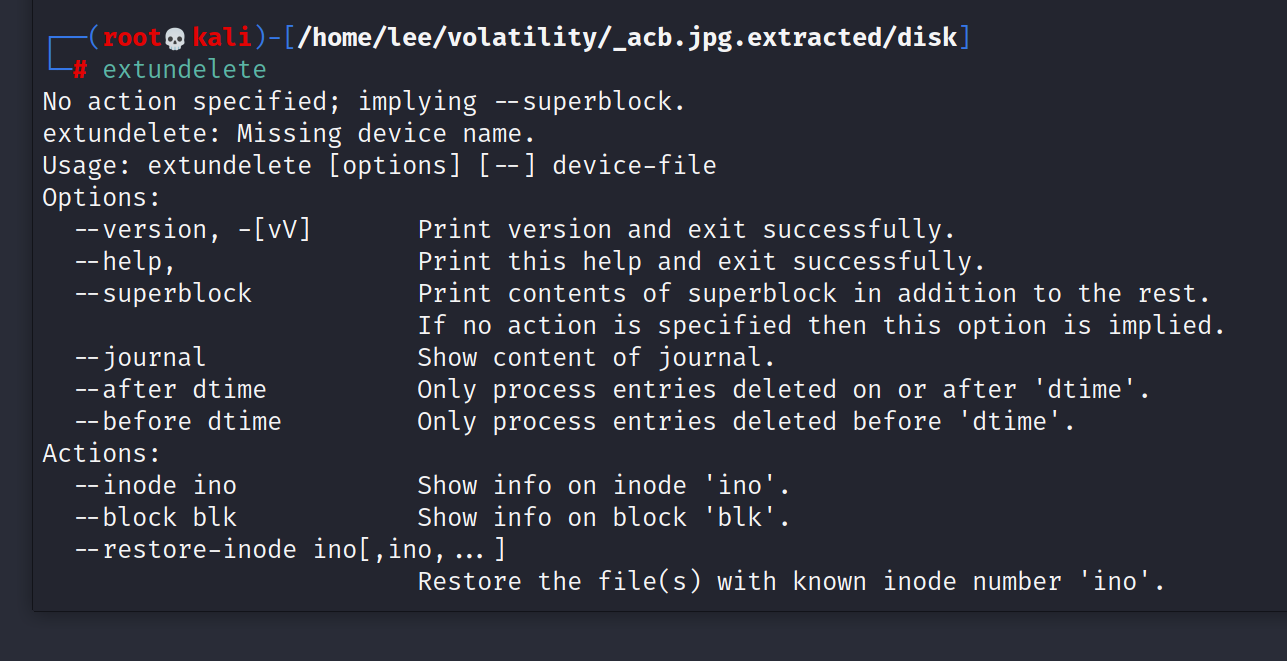Click the red root username
The width and height of the screenshot is (1287, 661).
click(133, 39)
